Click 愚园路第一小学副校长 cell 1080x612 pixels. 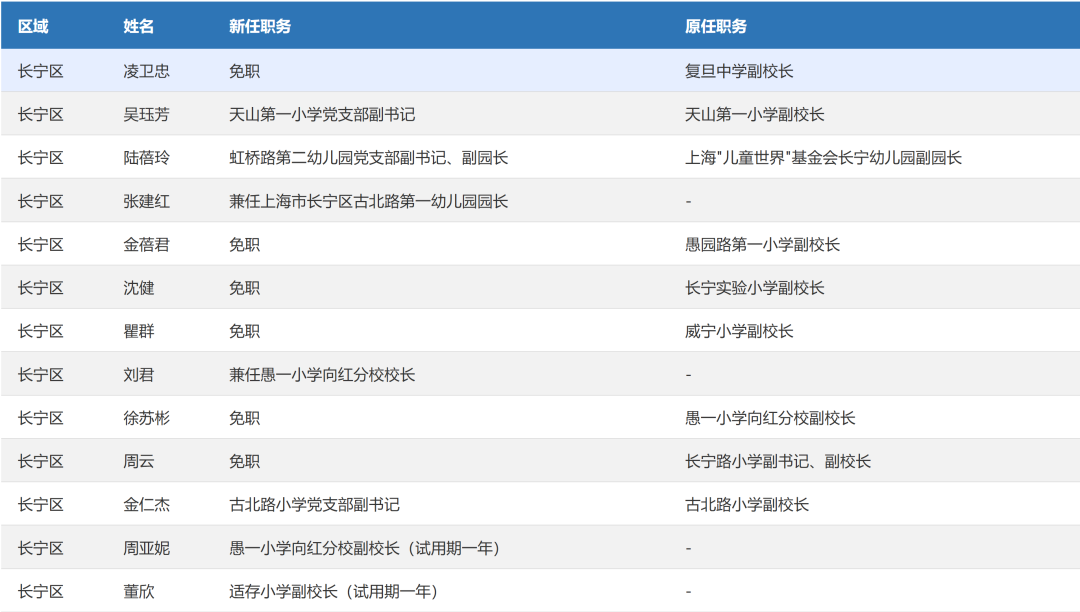tap(762, 244)
